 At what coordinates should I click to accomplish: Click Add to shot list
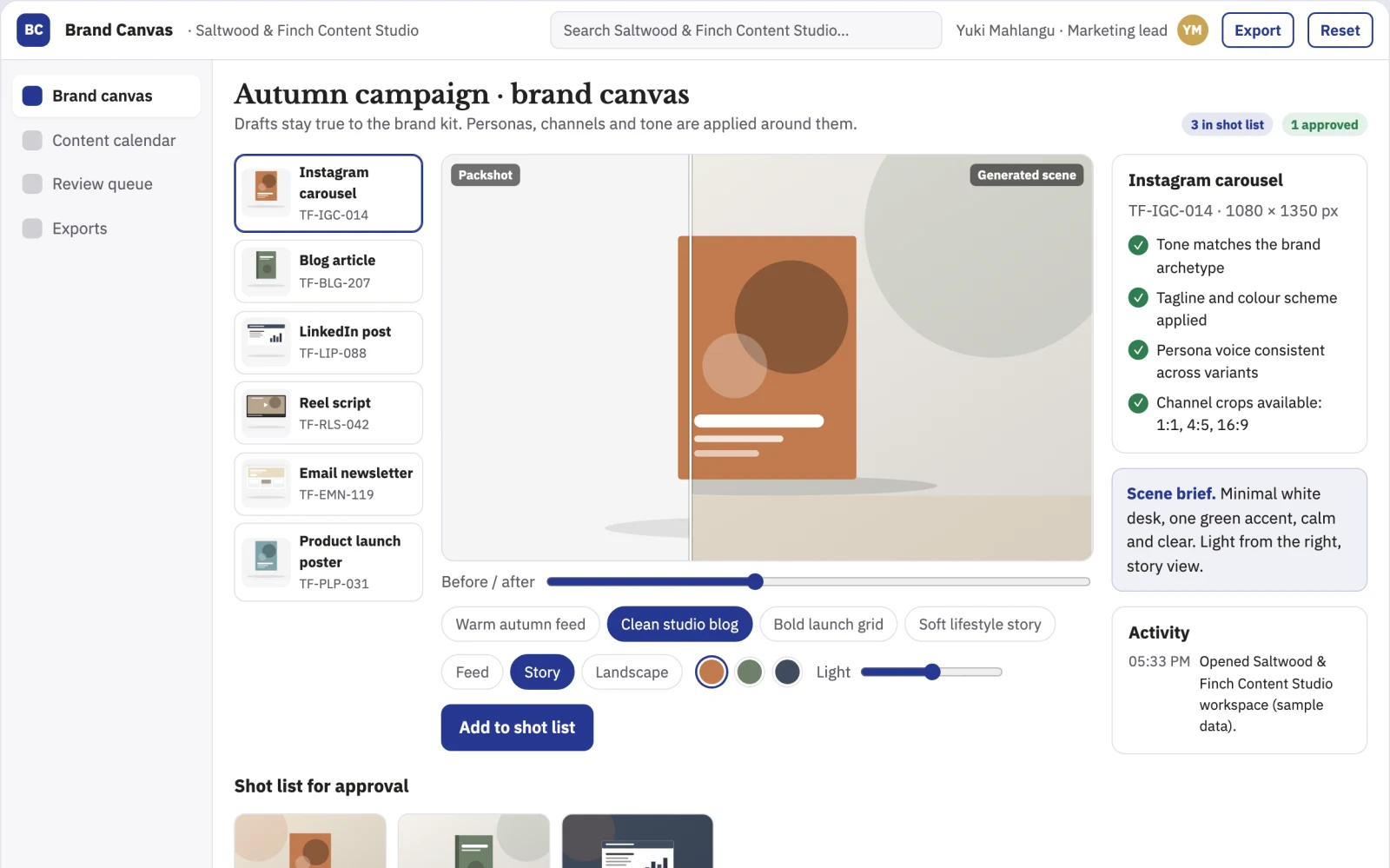tap(517, 727)
